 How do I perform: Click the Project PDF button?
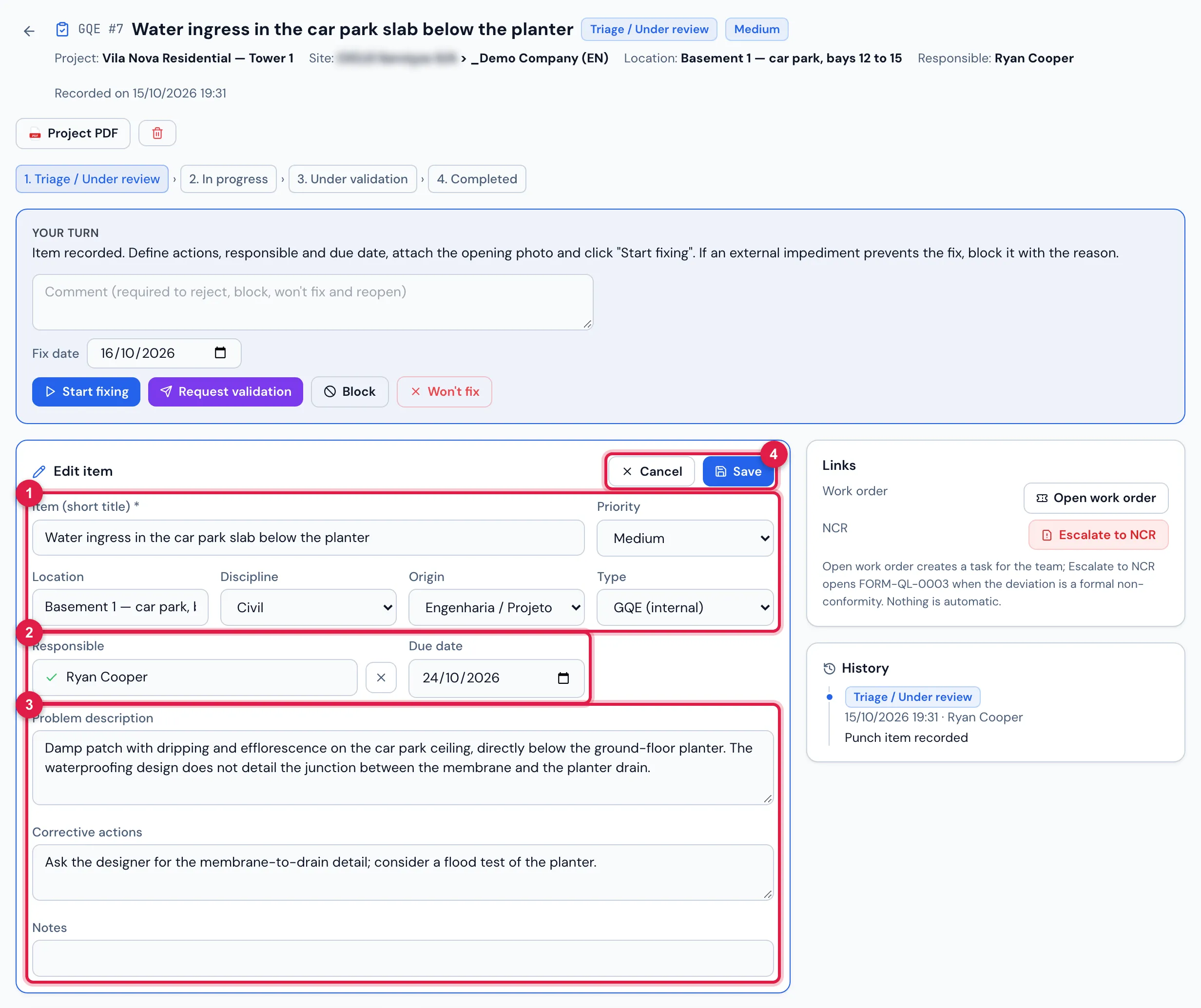[x=73, y=133]
